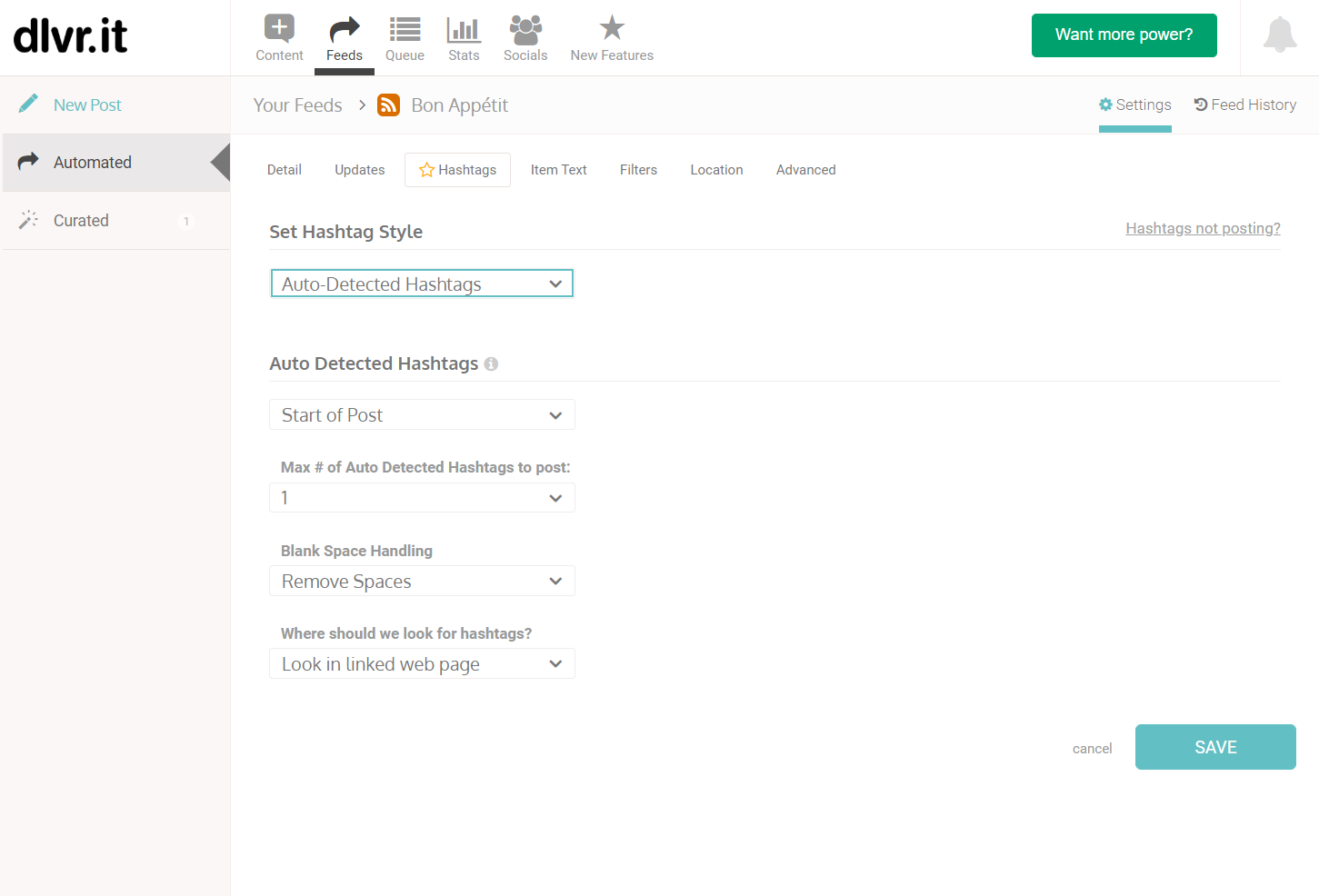Click Where should we look for hashtags? label

click(x=405, y=633)
